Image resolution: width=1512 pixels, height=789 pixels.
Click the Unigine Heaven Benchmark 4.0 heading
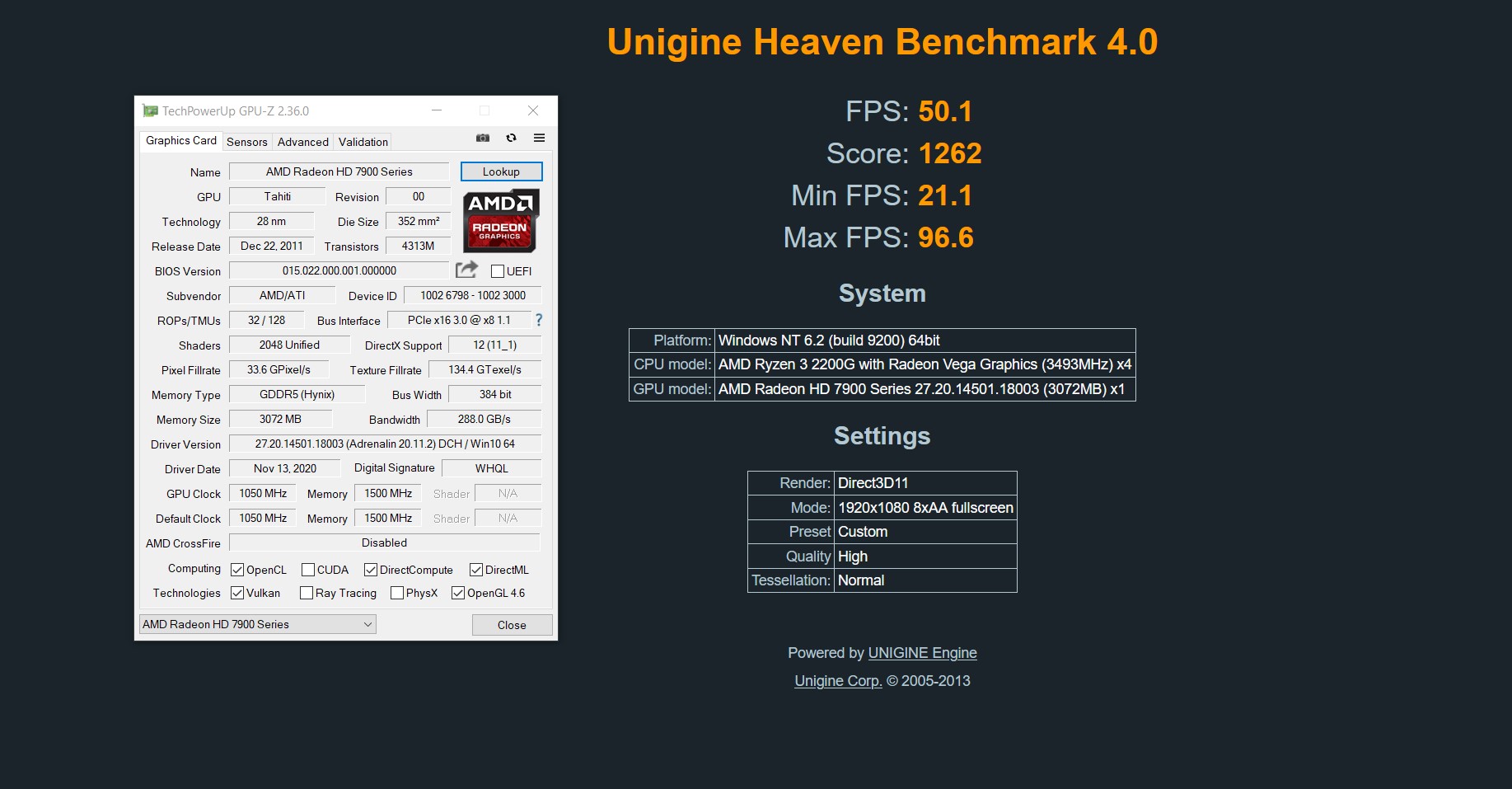tap(882, 42)
